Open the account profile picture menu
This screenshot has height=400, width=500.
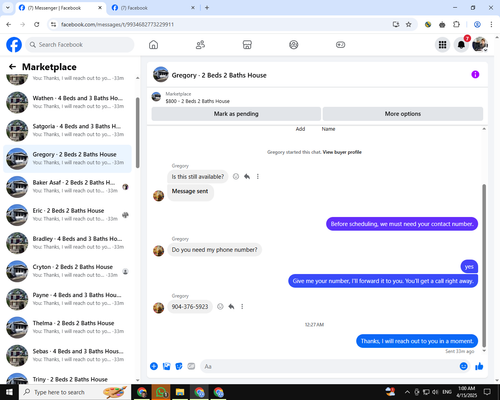(480, 45)
